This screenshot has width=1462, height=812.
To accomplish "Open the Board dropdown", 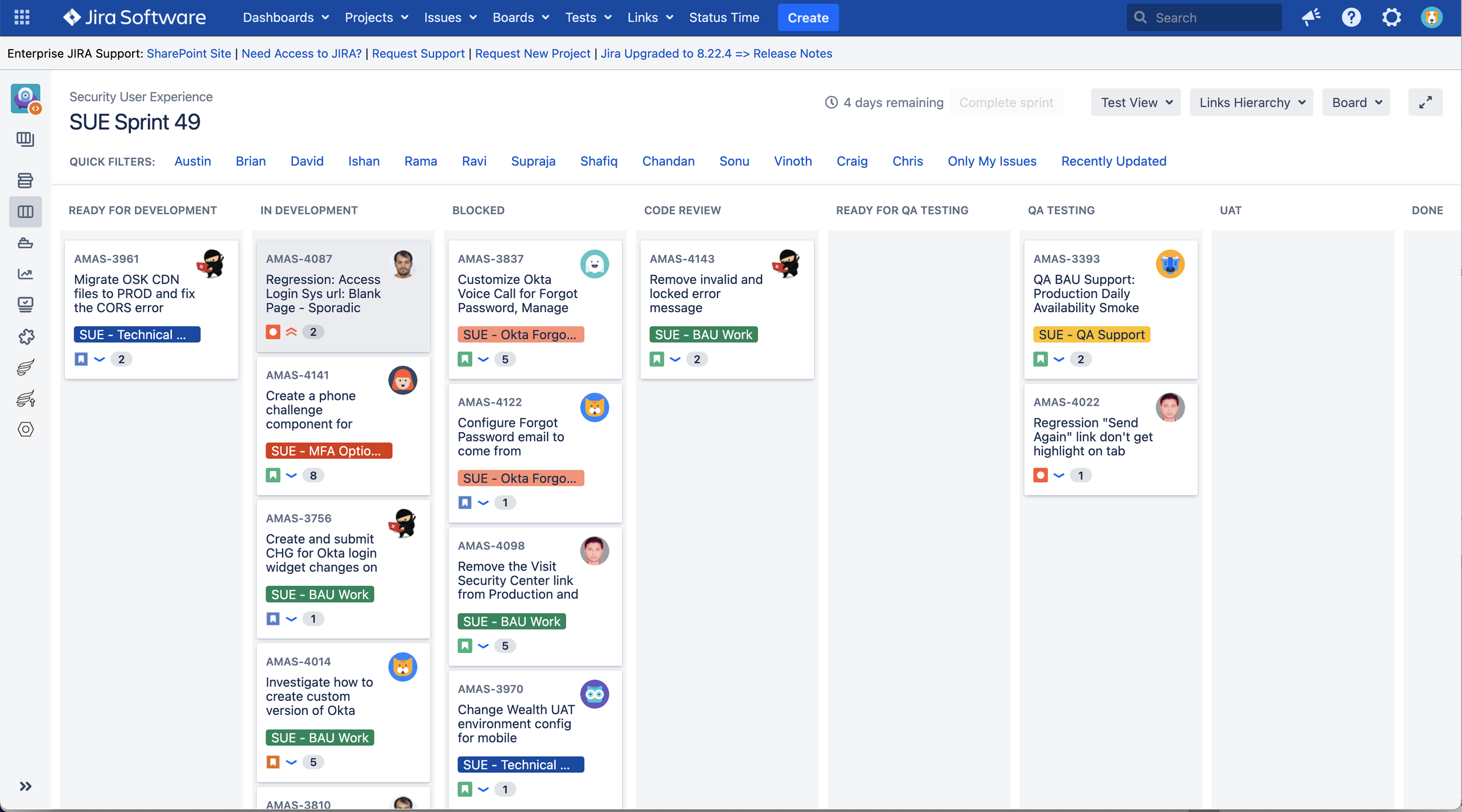I will (x=1356, y=102).
